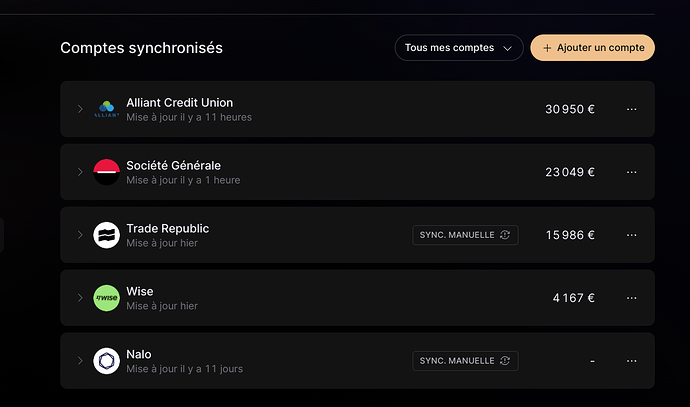
Task: Trigger Sync. Manuelle for Nalo
Action: (465, 361)
